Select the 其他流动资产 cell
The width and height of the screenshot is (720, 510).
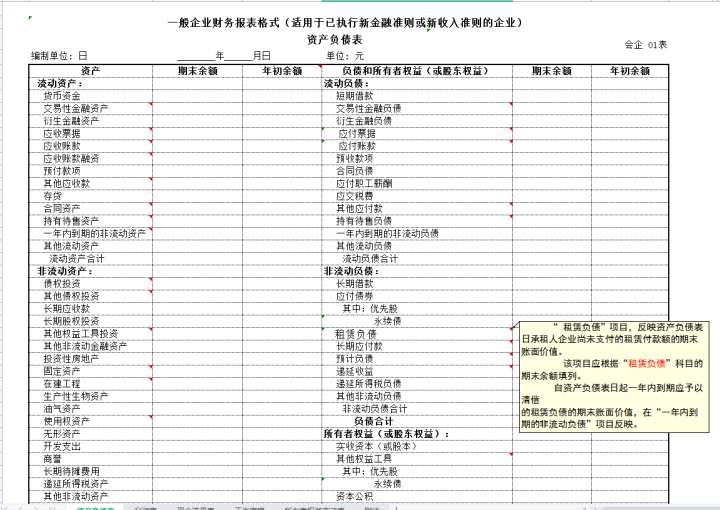[x=90, y=246]
